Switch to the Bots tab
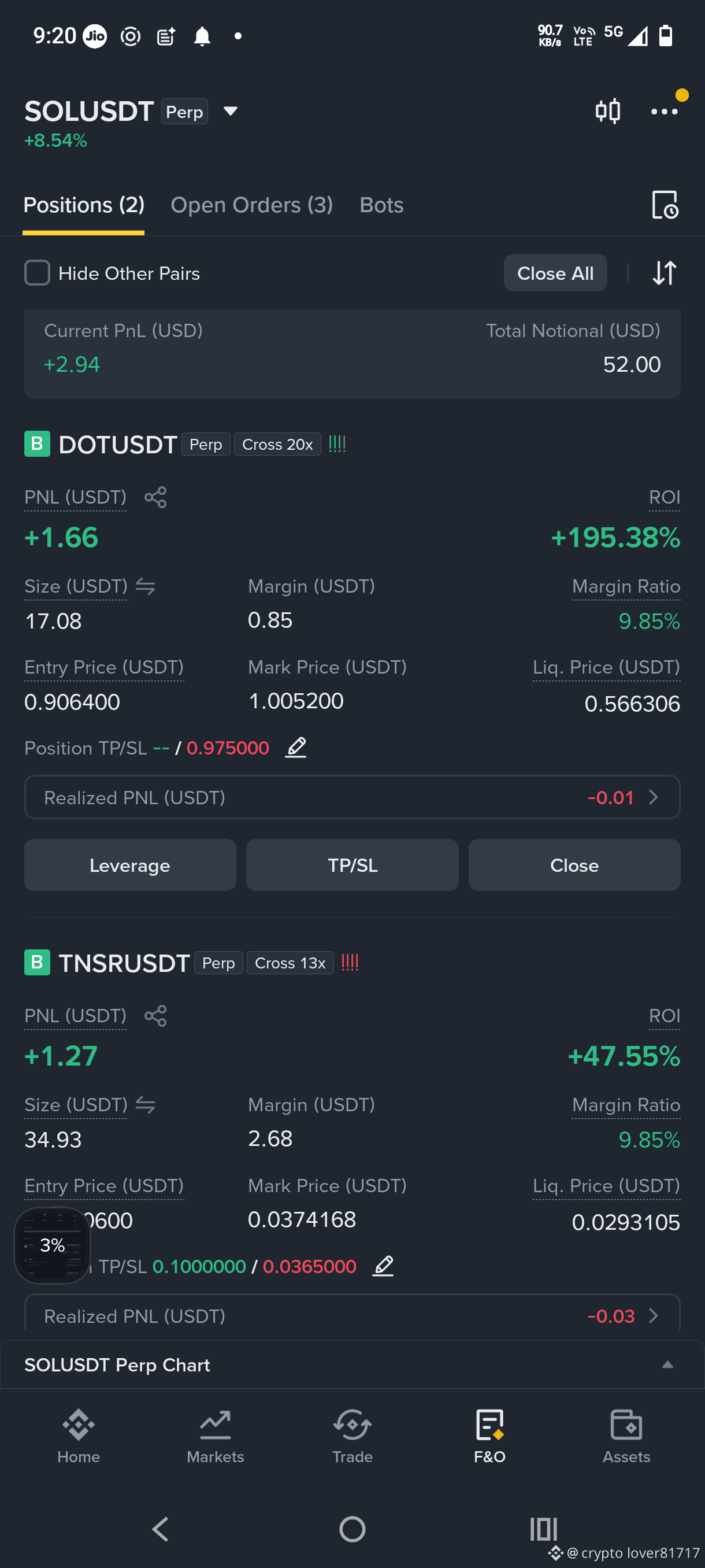 click(381, 205)
